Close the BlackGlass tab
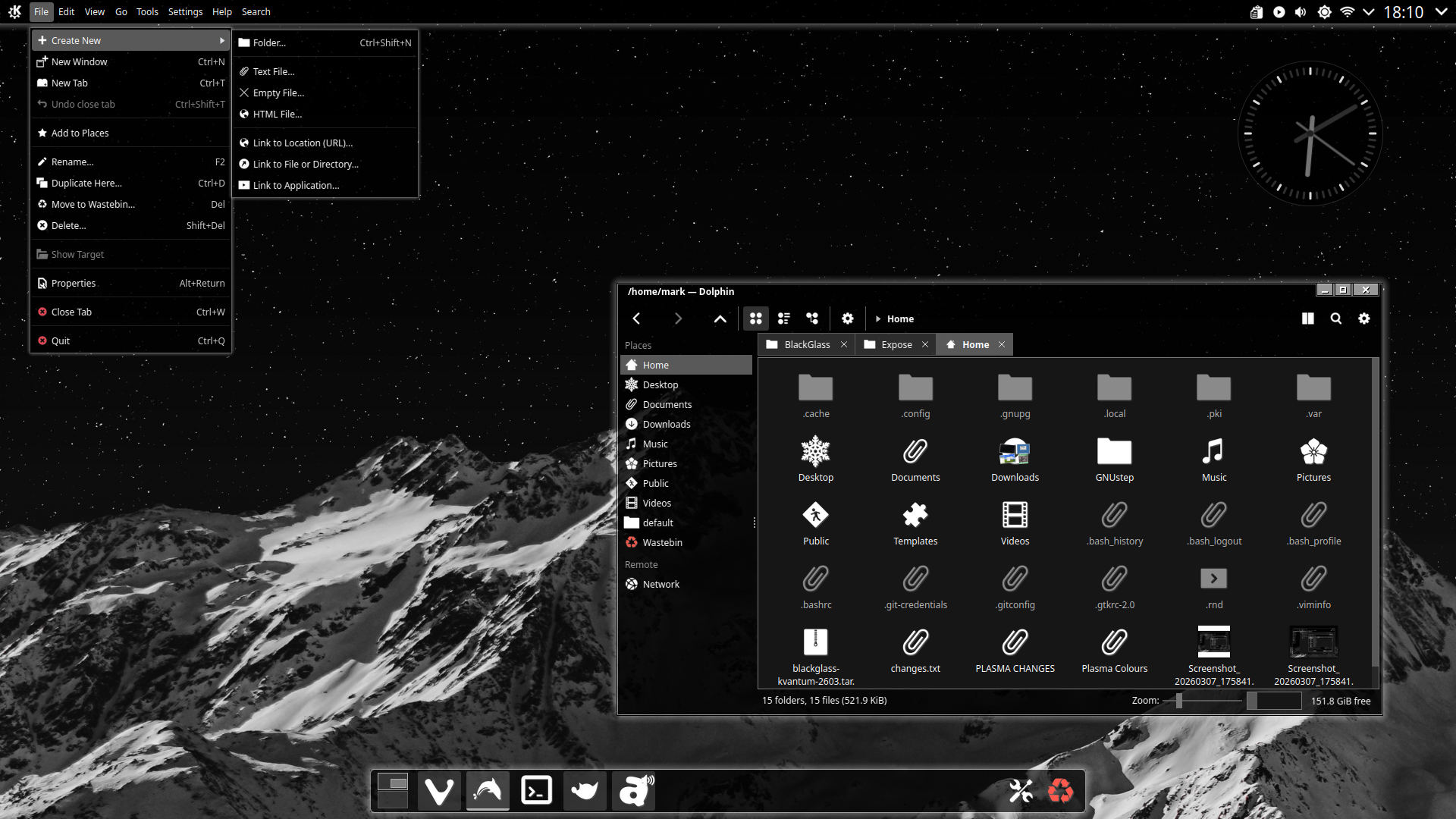Viewport: 1456px width, 819px height. click(844, 344)
